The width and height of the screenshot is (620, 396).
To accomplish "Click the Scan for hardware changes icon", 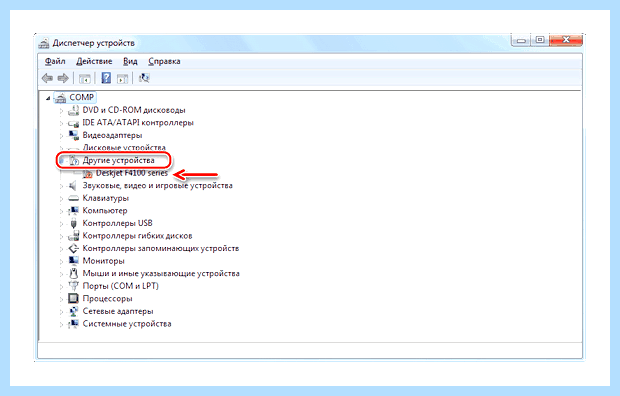I will tap(144, 78).
